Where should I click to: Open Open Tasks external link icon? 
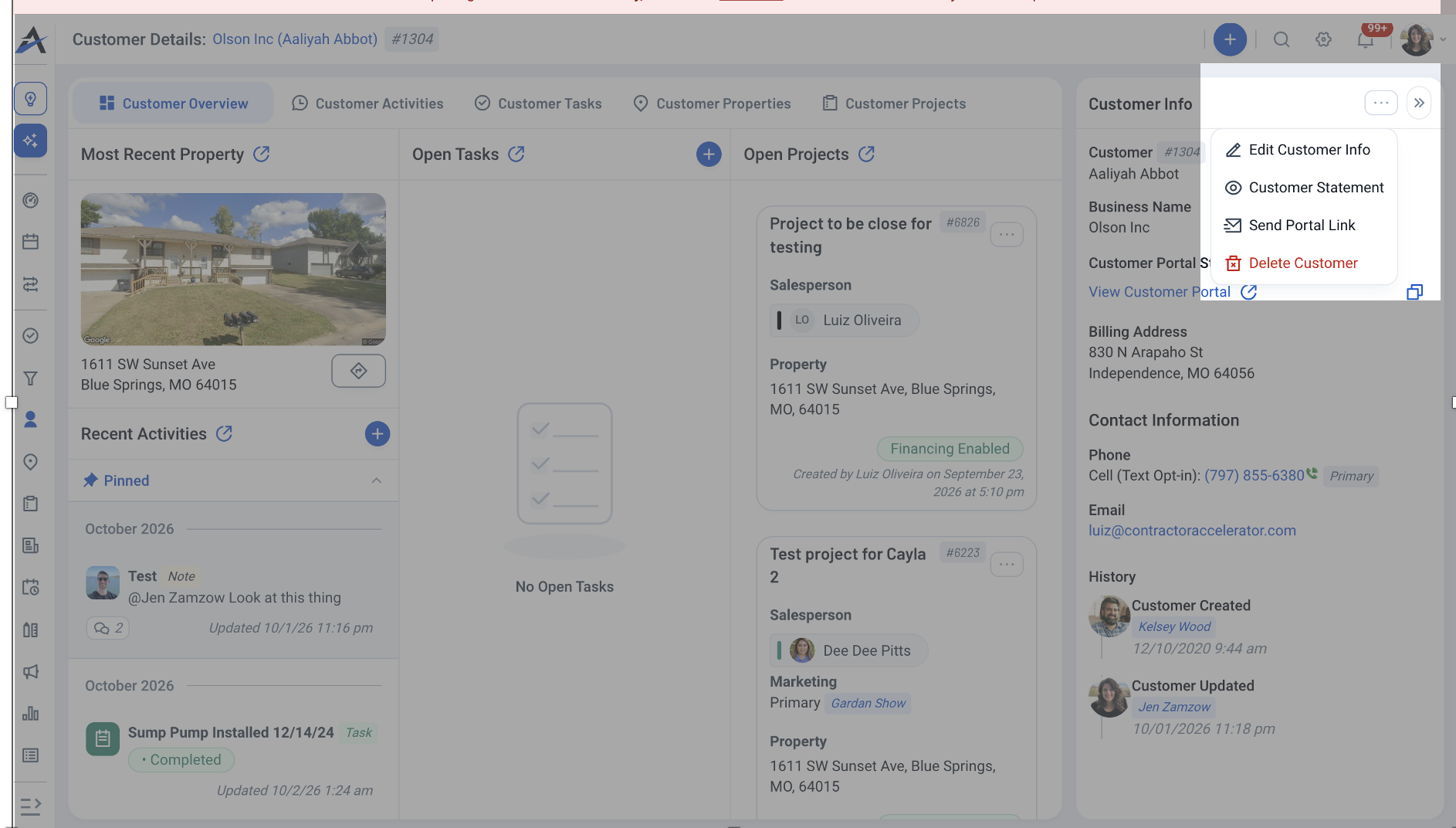516,154
